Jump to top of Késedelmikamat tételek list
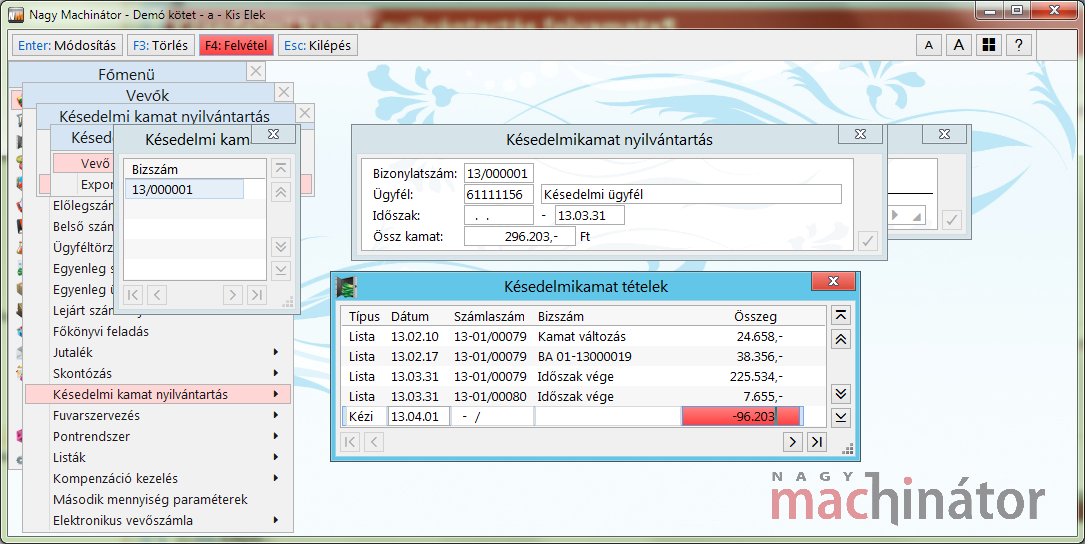The width and height of the screenshot is (1085, 544). point(841,316)
